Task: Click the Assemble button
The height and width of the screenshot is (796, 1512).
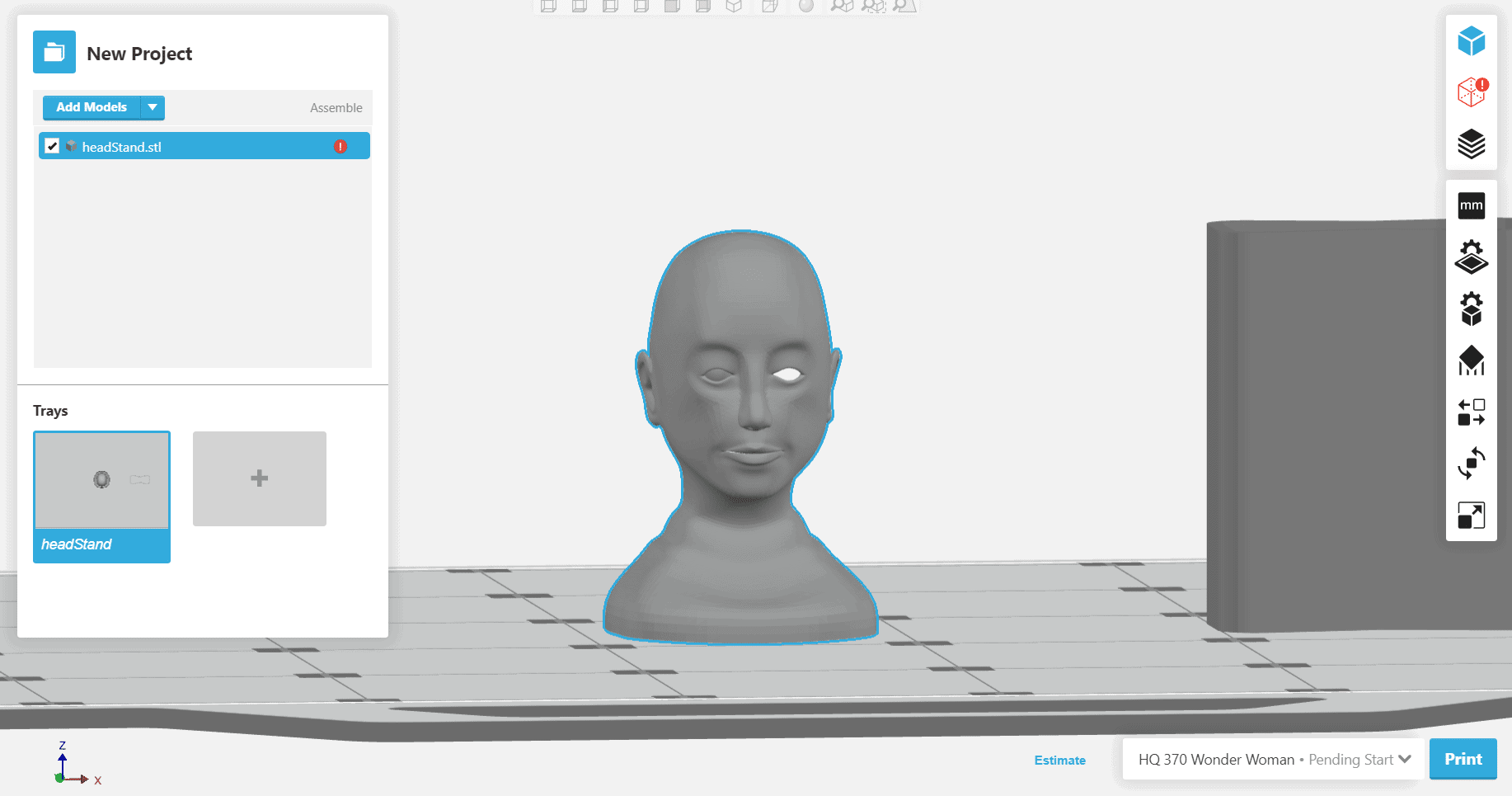Action: coord(336,108)
